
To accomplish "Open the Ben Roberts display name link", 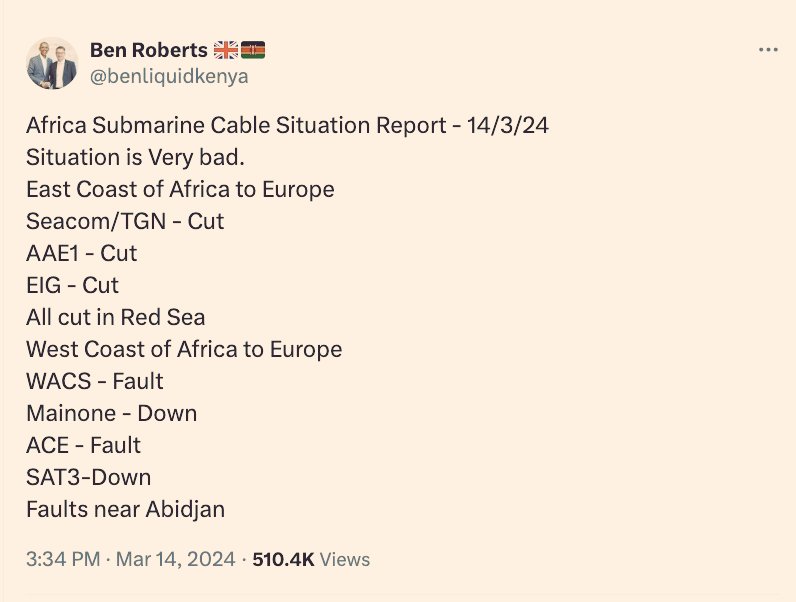I will (149, 50).
